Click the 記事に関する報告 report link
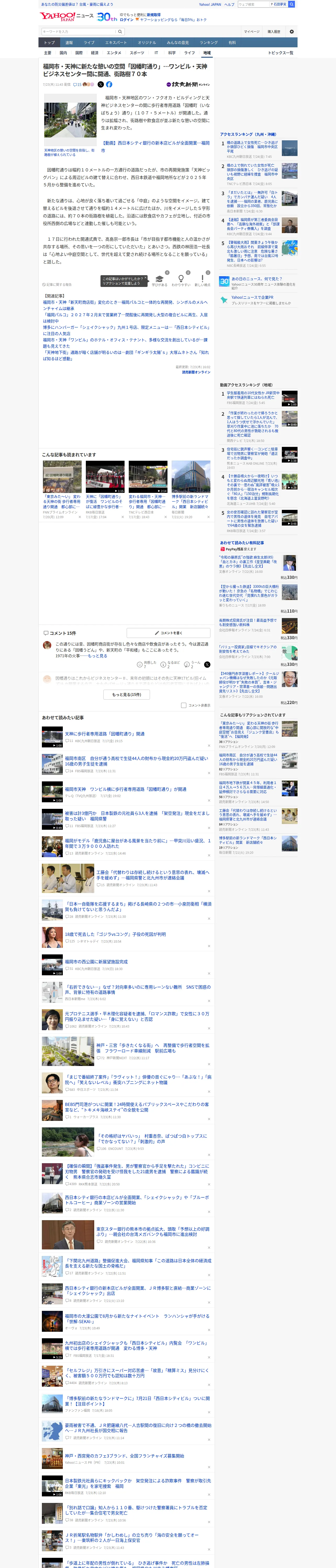 [57, 284]
